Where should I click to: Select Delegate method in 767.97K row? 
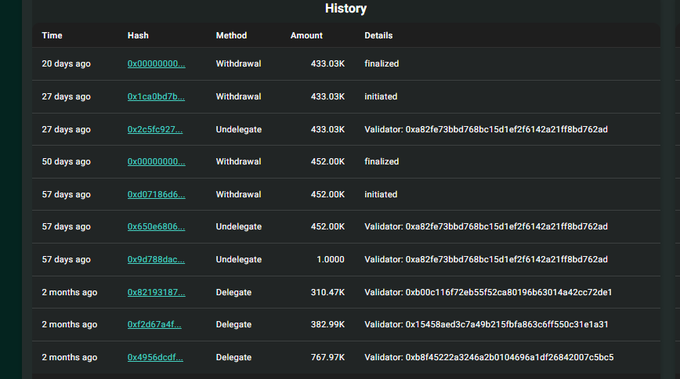pos(234,358)
